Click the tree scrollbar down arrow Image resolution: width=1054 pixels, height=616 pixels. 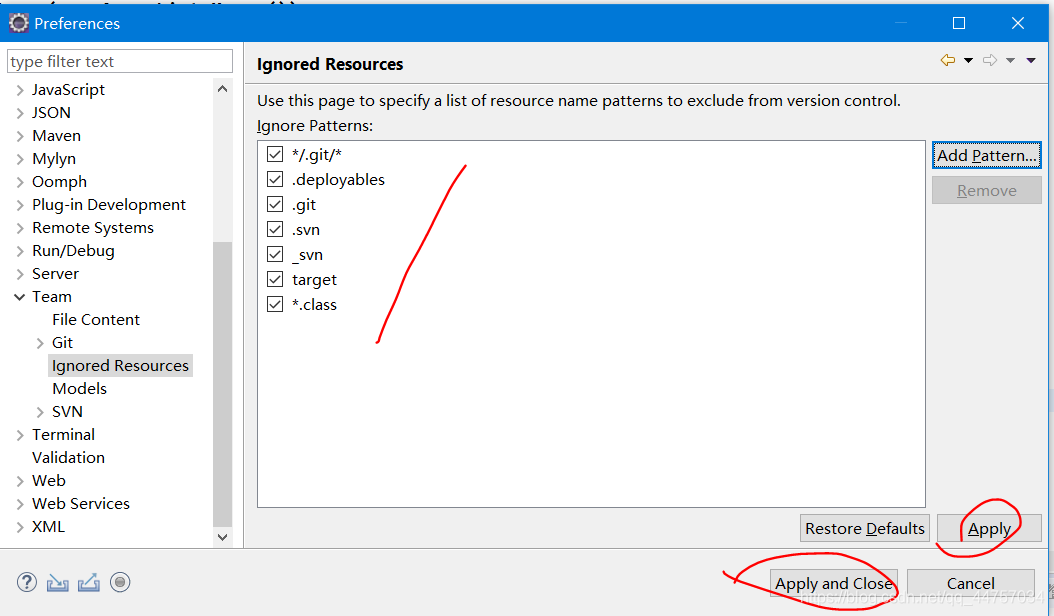222,537
